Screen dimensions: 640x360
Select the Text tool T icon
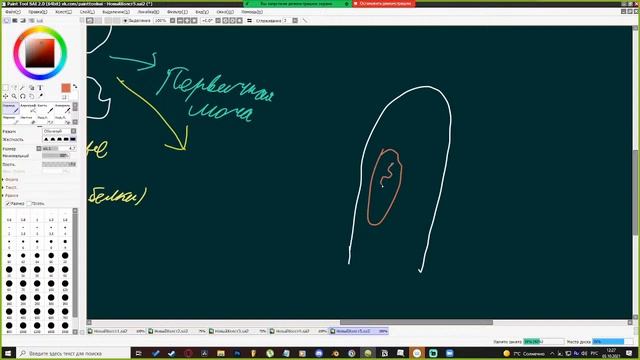point(40,88)
